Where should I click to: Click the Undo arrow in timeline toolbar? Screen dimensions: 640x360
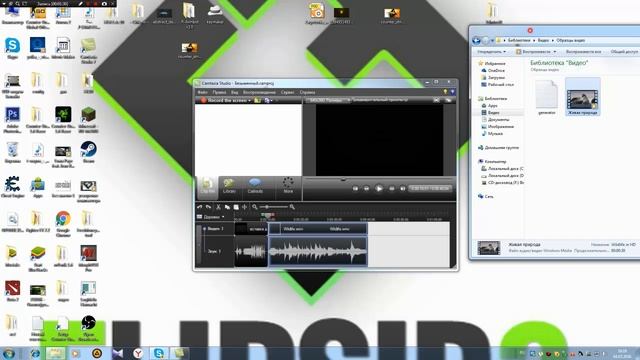click(x=200, y=207)
